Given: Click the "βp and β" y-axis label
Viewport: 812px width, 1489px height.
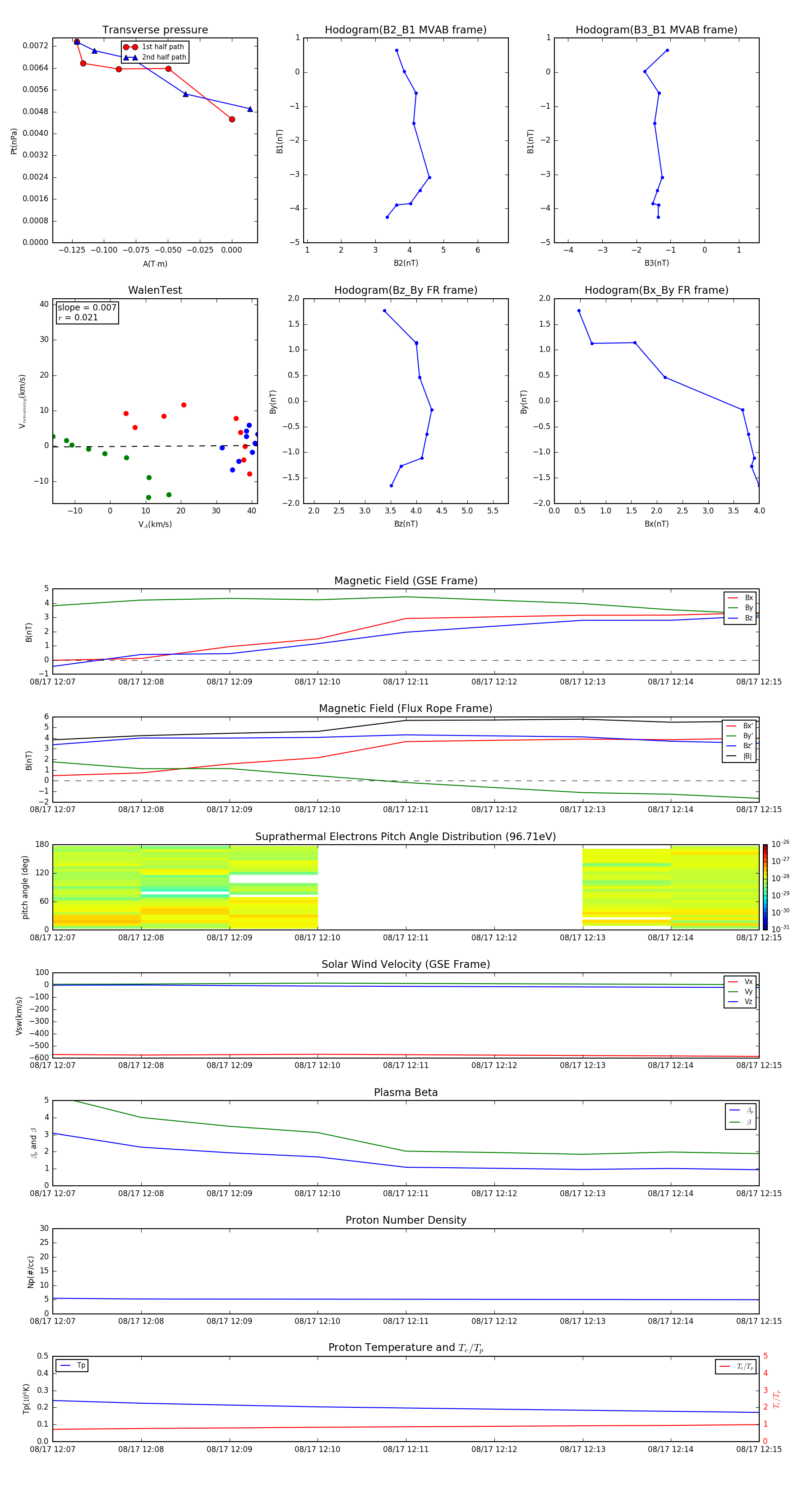Looking at the screenshot, I should [33, 1143].
